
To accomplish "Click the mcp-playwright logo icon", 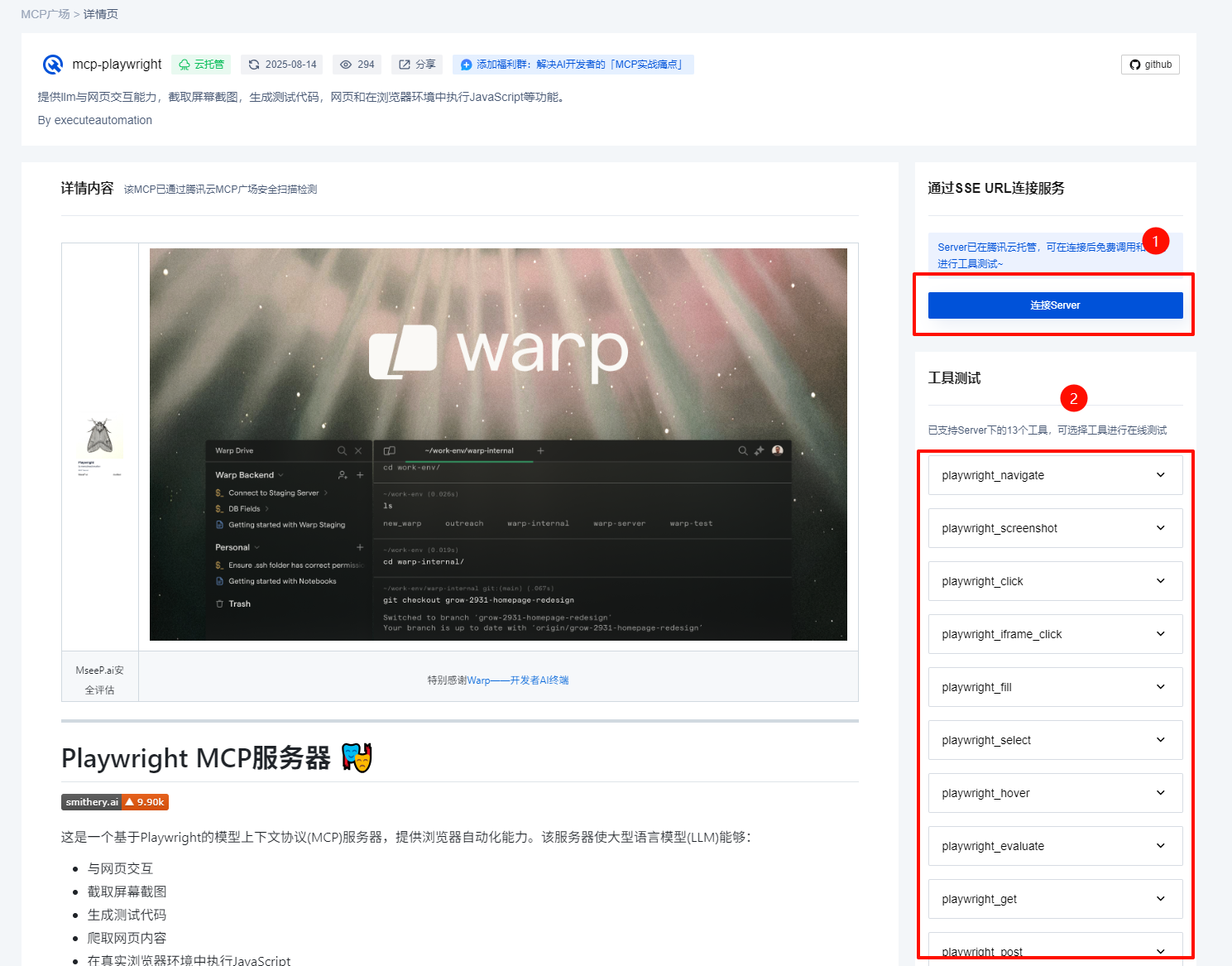I will click(x=52, y=65).
